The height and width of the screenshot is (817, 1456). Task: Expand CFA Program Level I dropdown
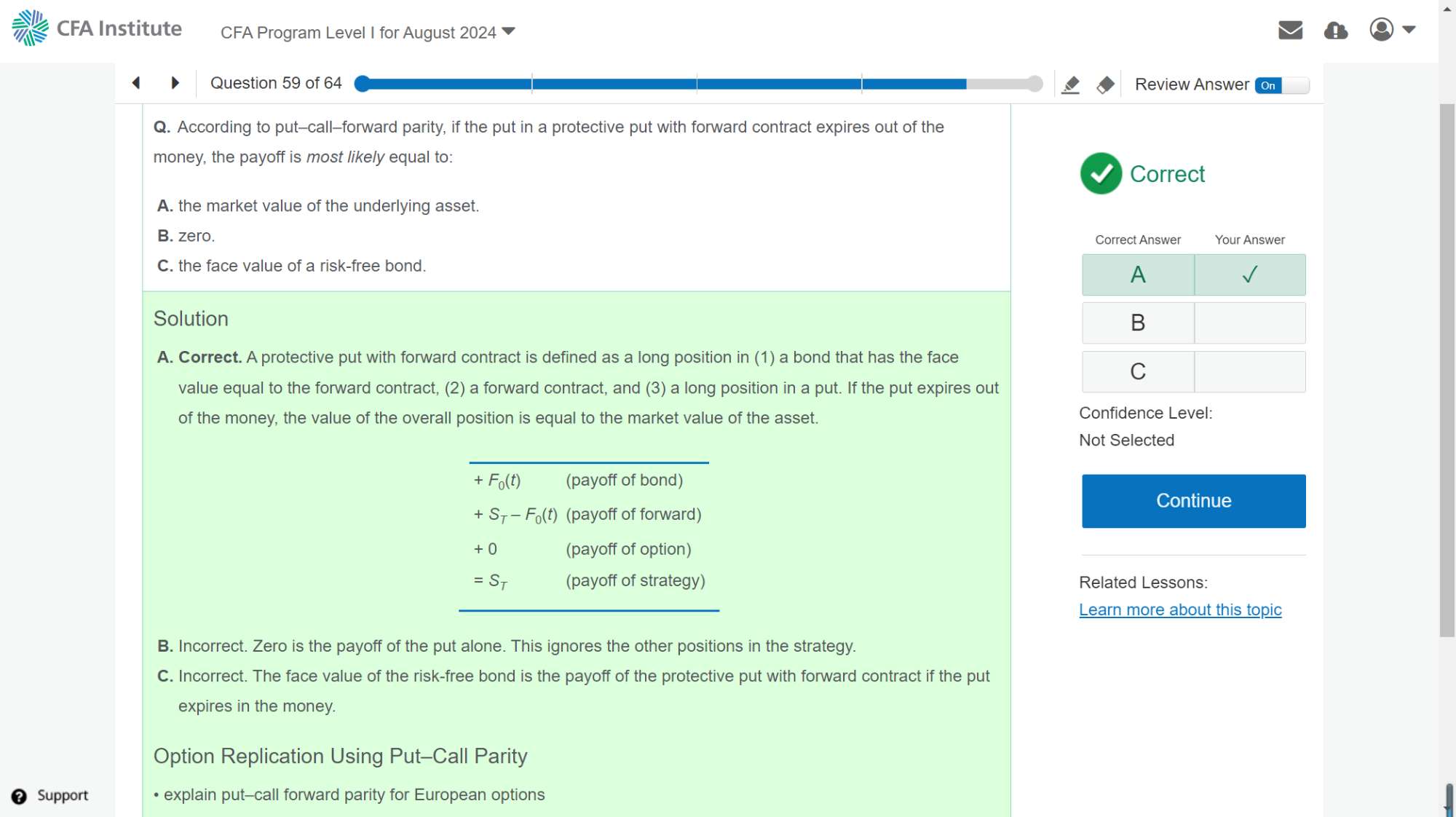(x=368, y=32)
